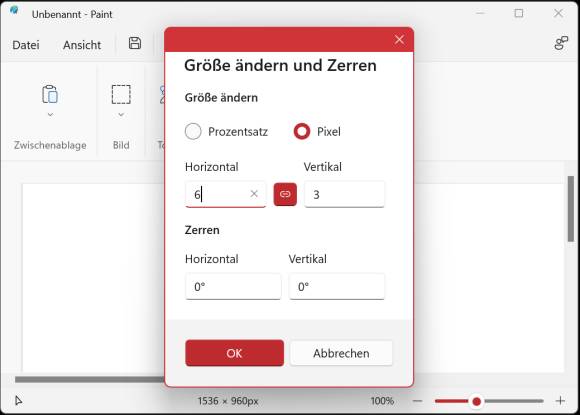Click the Vertikal resize input field
Screen dimensions: 580x415
point(344,194)
